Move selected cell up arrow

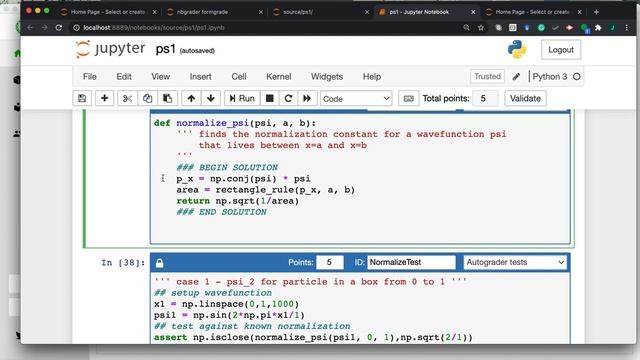[191, 98]
